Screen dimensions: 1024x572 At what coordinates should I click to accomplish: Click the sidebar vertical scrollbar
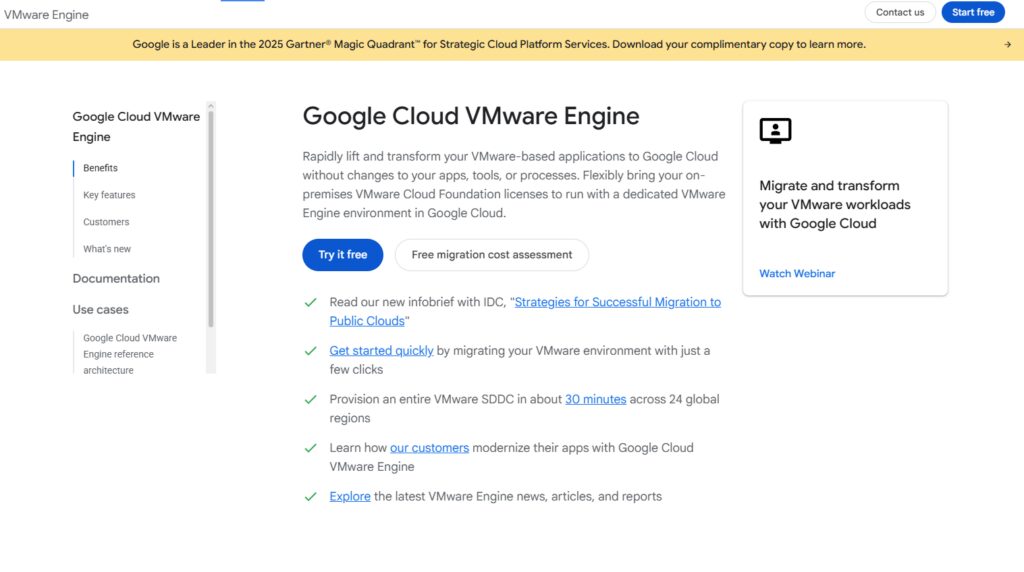coord(211,219)
